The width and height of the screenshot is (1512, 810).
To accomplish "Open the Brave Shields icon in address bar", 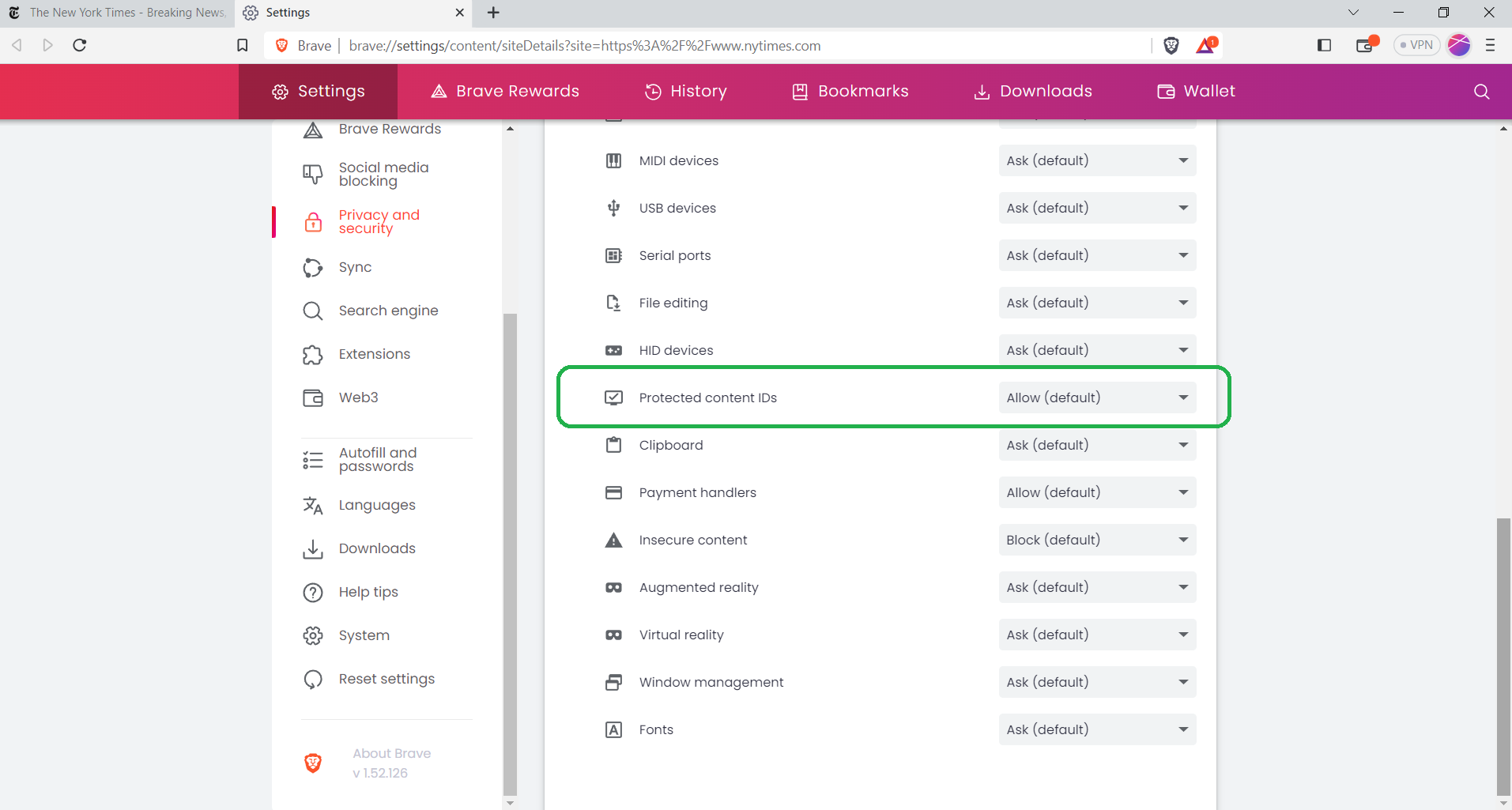I will [x=1171, y=45].
